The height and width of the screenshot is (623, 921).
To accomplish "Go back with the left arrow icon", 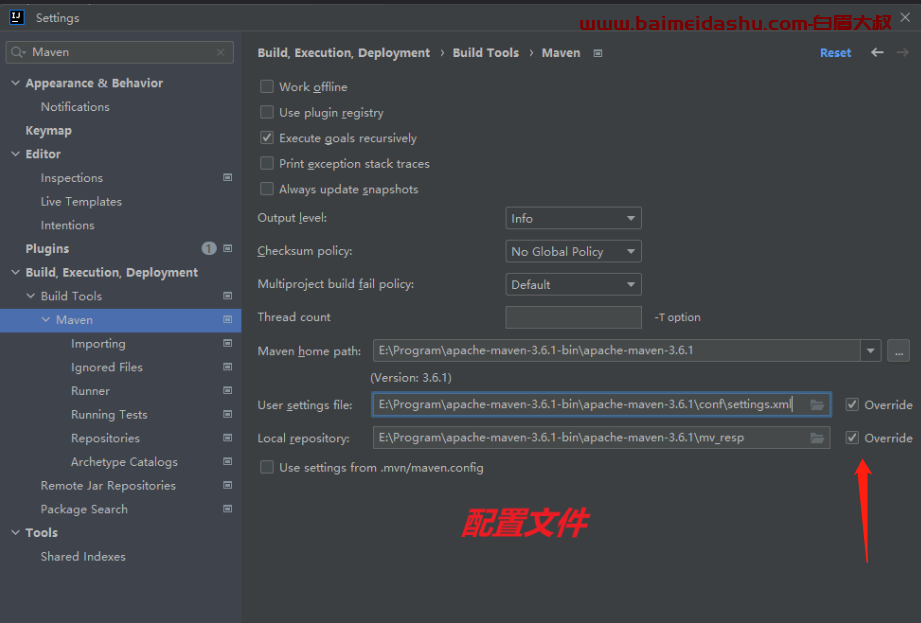I will tap(877, 53).
